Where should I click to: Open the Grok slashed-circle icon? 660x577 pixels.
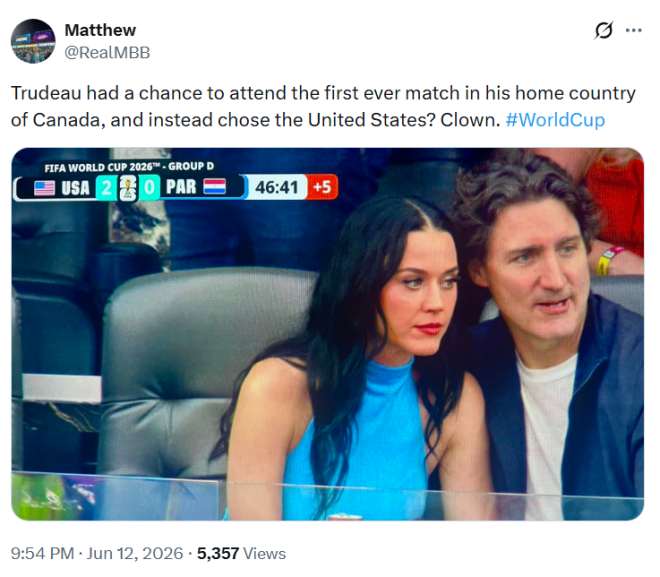(604, 30)
